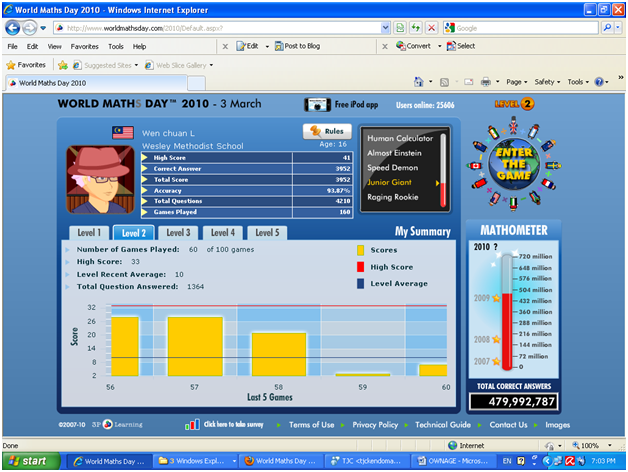Click the avatar picture with red hat

[x=100, y=180]
